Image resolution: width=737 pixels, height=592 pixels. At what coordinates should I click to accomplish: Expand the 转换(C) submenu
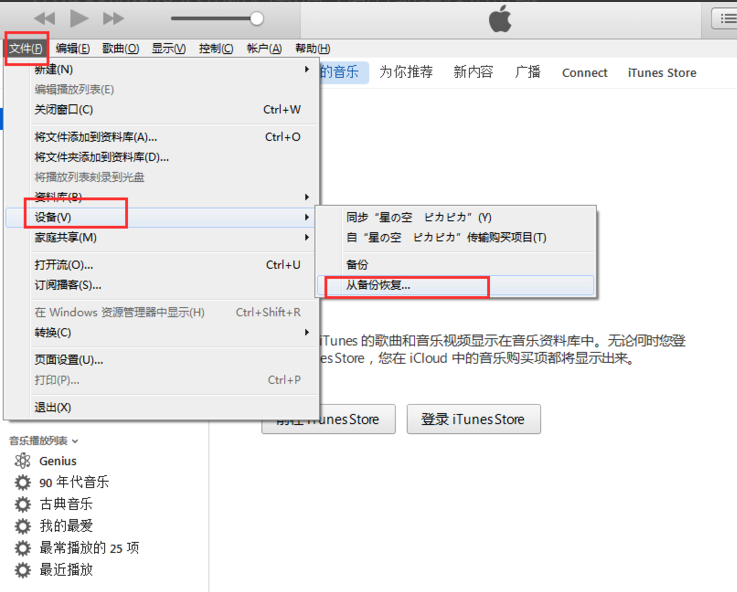162,333
